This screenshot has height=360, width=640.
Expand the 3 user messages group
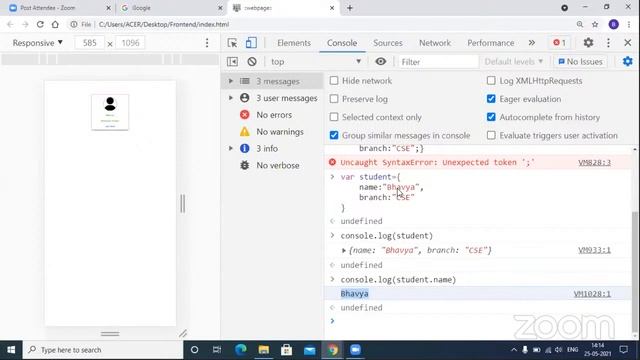[x=231, y=98]
